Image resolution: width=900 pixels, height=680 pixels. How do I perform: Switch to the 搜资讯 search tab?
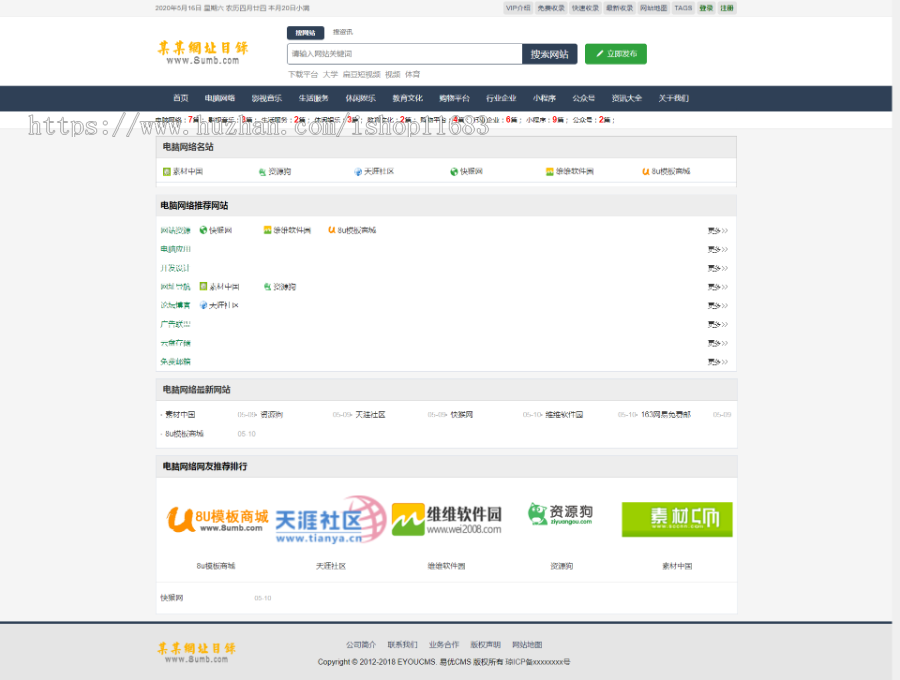click(341, 31)
